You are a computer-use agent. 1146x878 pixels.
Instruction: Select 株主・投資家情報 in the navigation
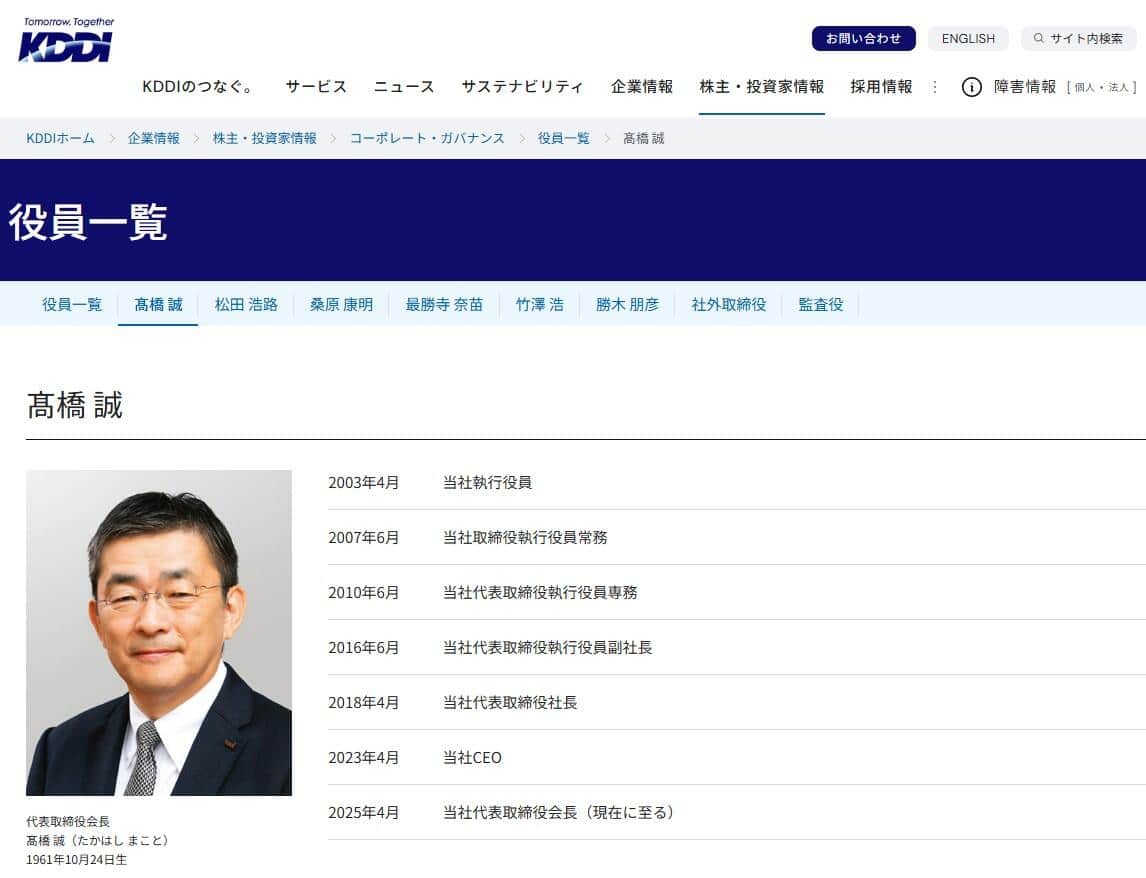pyautogui.click(x=764, y=87)
